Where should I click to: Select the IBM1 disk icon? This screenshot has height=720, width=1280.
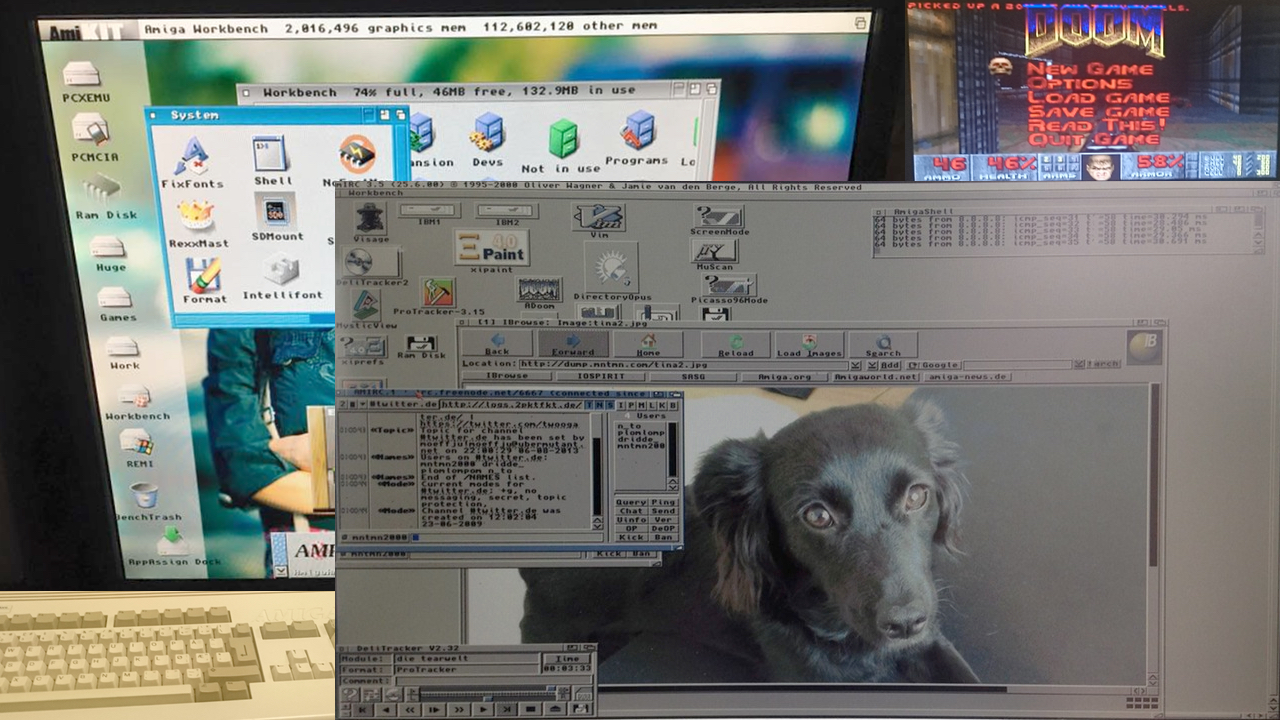pos(429,212)
